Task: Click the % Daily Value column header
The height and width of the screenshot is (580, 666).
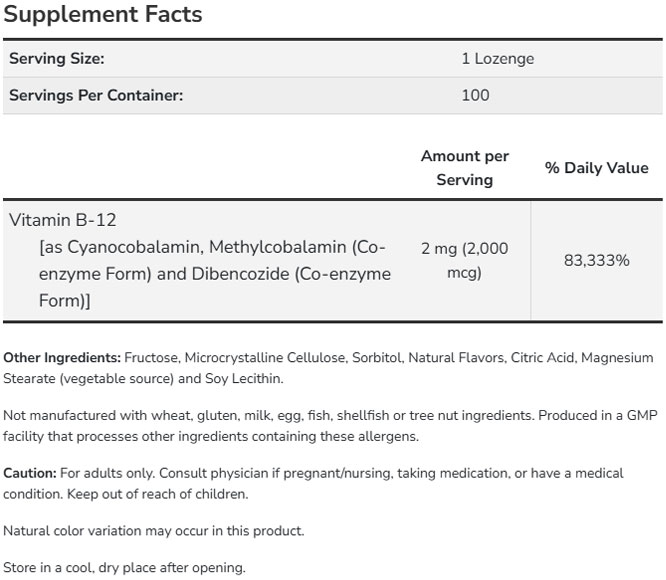Action: coord(596,168)
